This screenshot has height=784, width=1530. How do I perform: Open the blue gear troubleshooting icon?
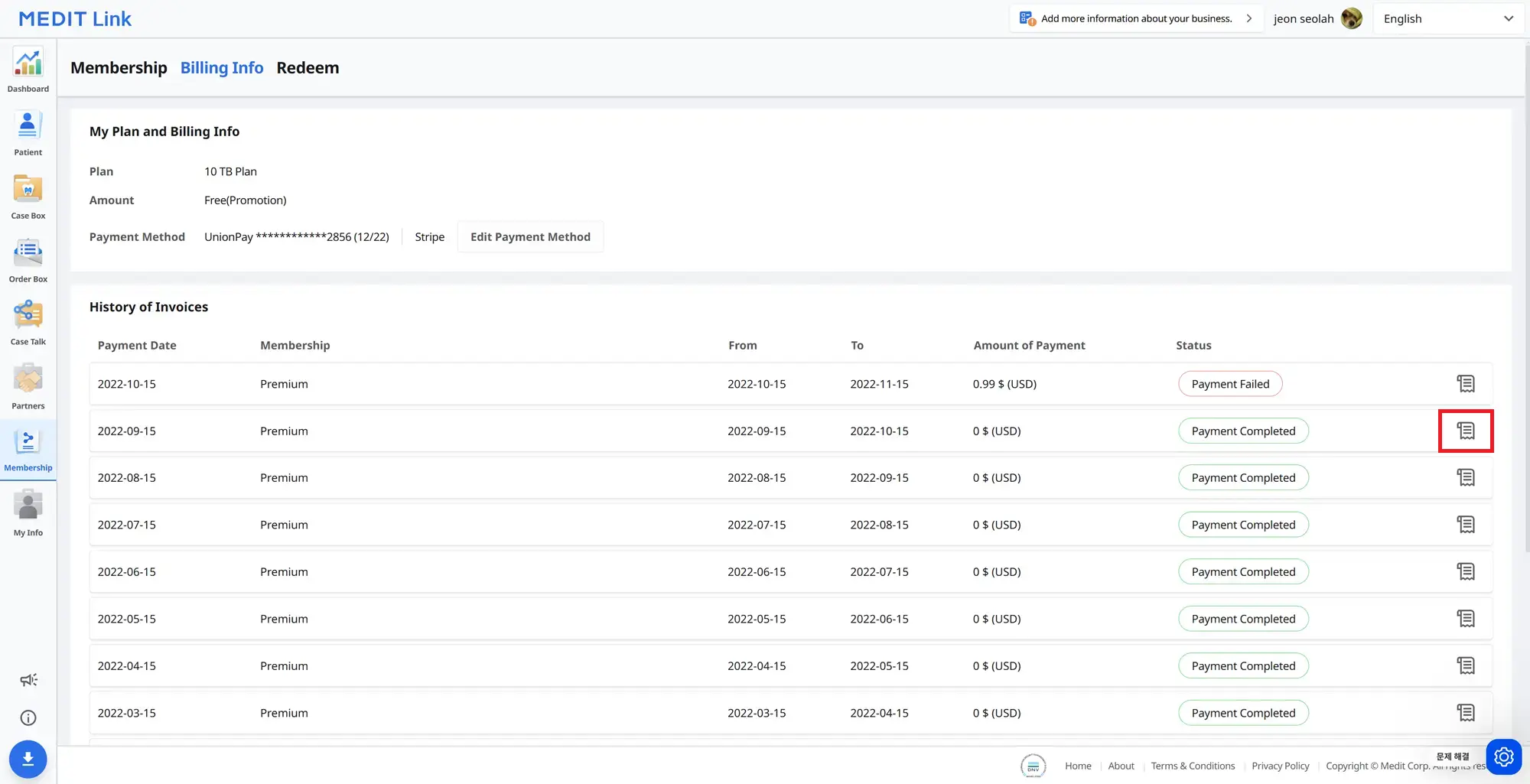1503,757
